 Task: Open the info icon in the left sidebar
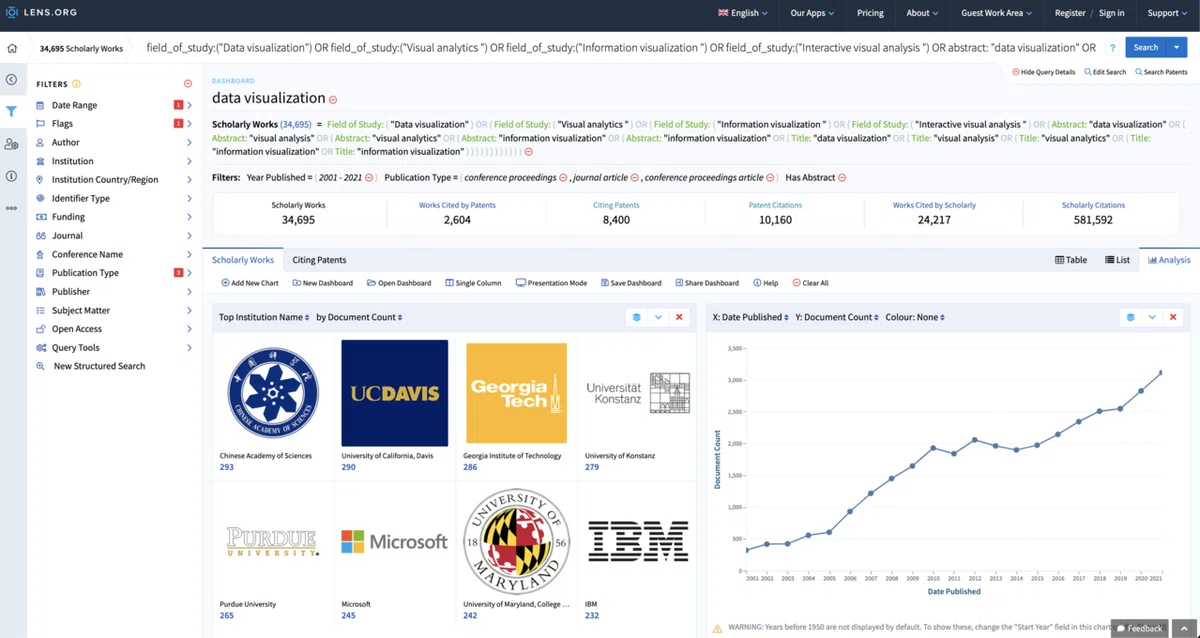(x=12, y=176)
